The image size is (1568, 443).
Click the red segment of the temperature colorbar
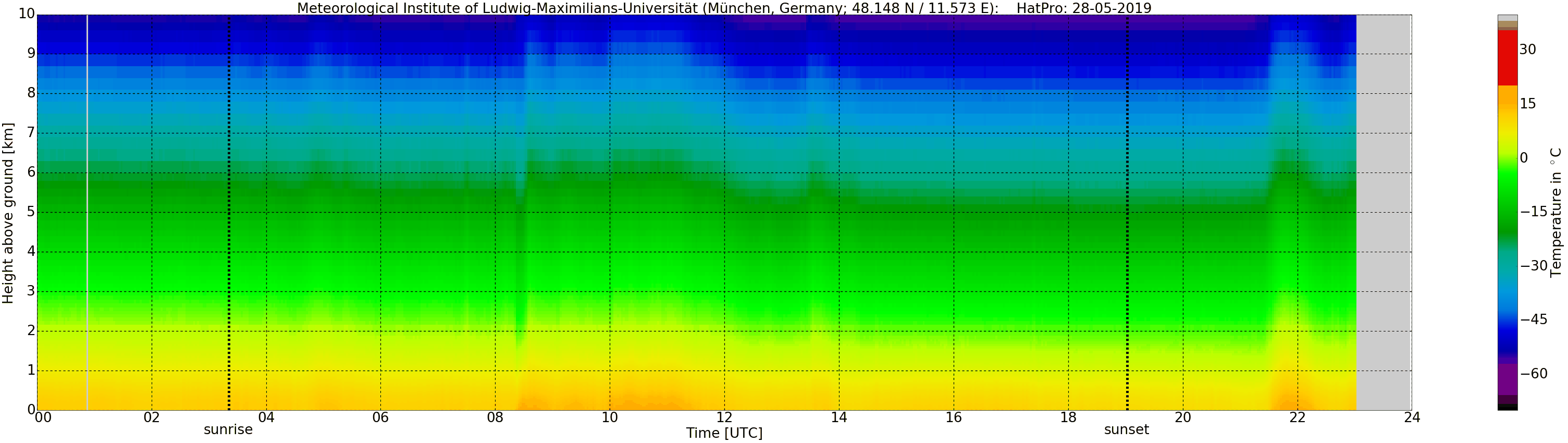1508,58
